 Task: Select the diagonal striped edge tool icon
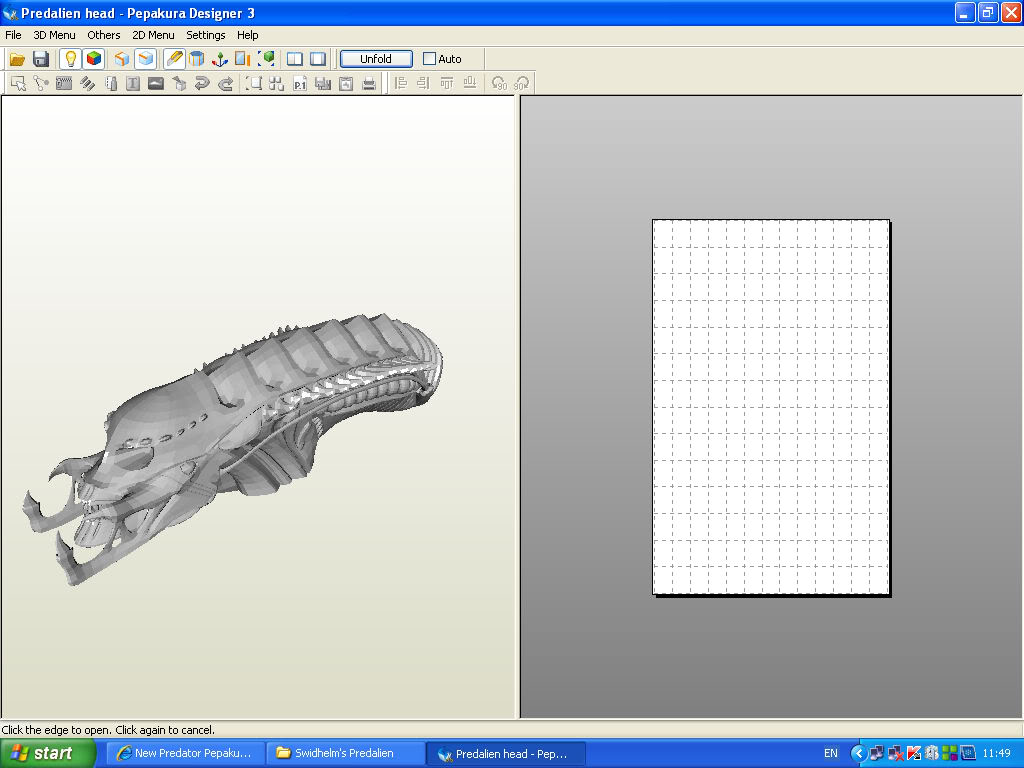(x=88, y=84)
